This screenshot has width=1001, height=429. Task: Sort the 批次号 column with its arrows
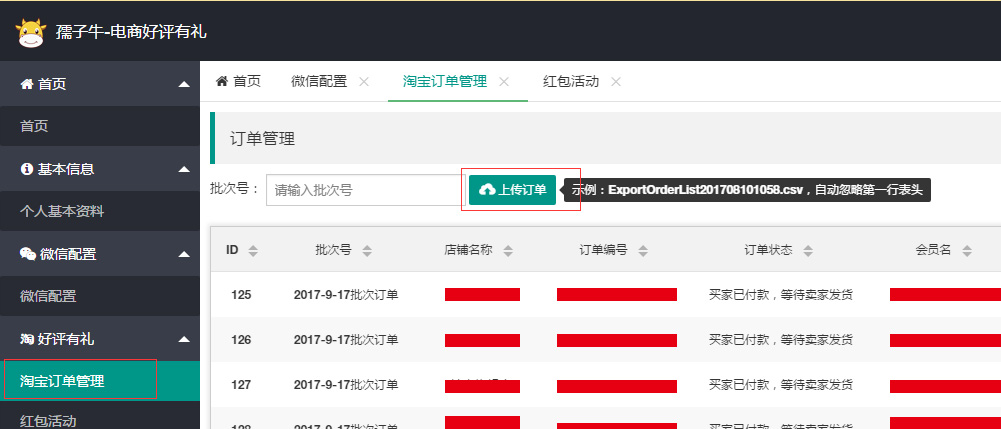(x=366, y=251)
